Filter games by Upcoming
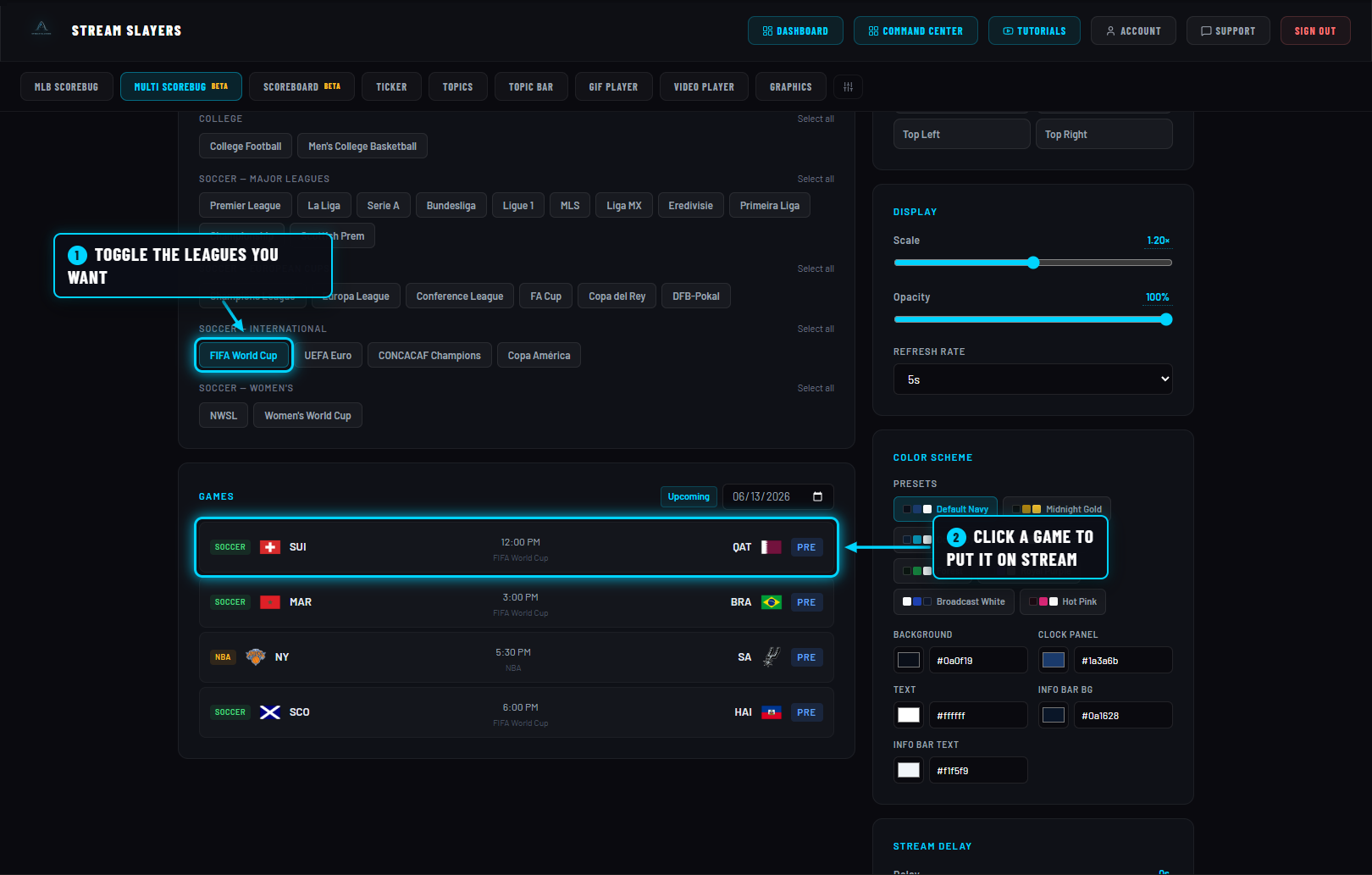The image size is (1372, 875). pyautogui.click(x=689, y=496)
